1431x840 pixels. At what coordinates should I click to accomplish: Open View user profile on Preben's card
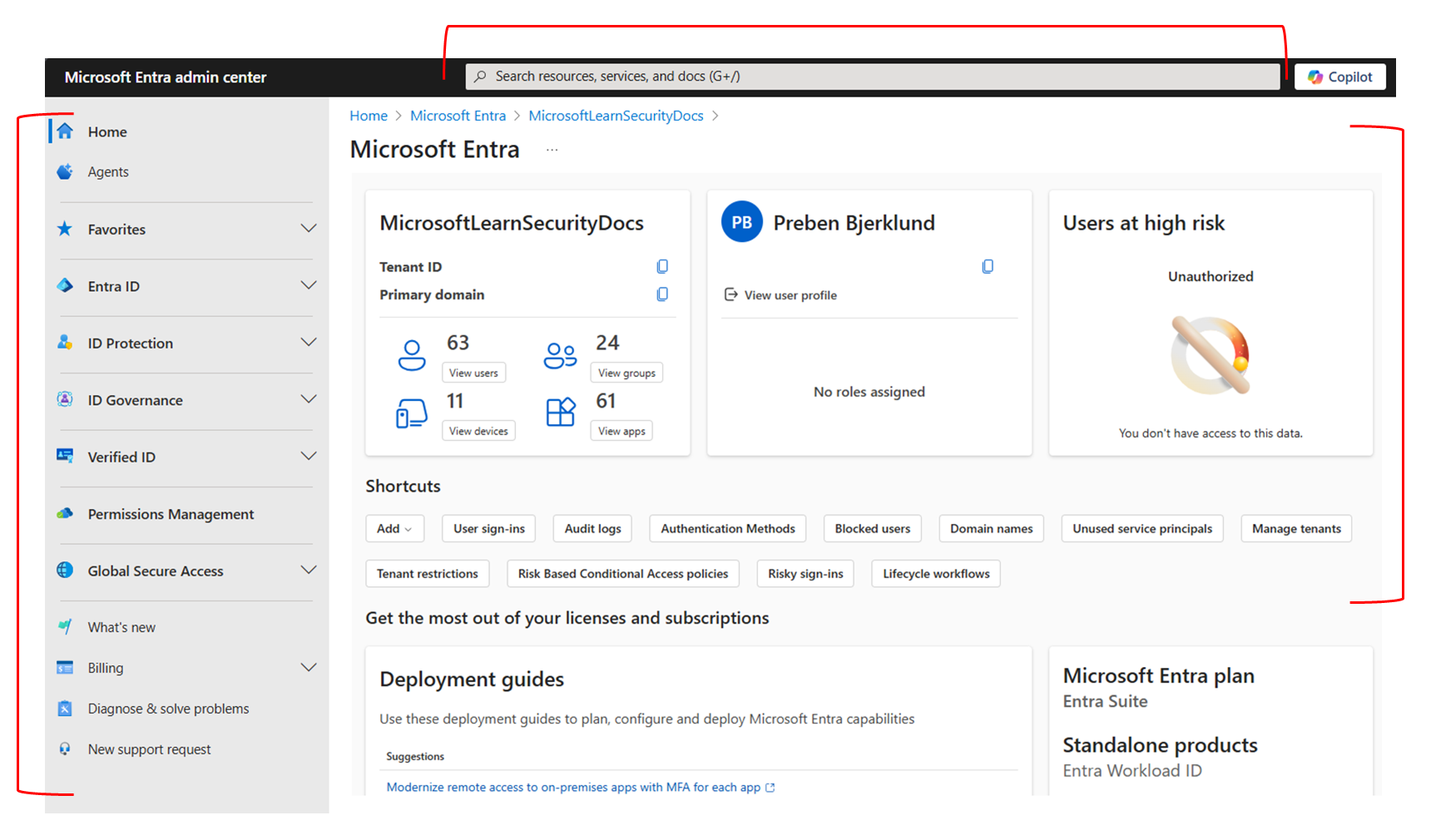point(790,294)
